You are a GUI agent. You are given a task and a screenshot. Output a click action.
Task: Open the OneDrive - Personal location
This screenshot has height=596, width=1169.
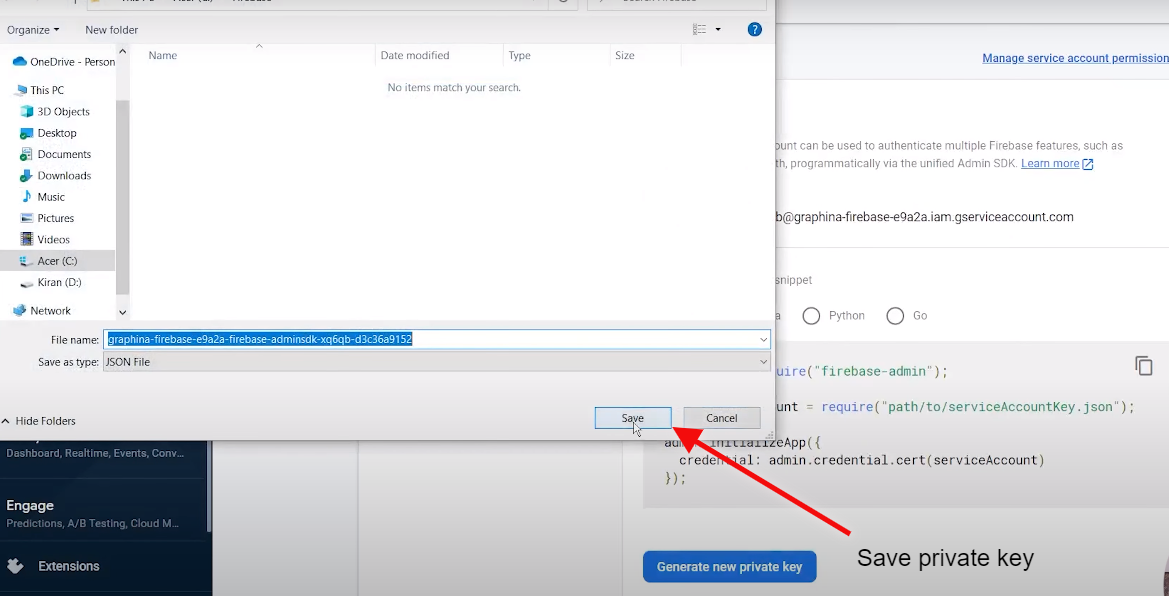coord(64,62)
